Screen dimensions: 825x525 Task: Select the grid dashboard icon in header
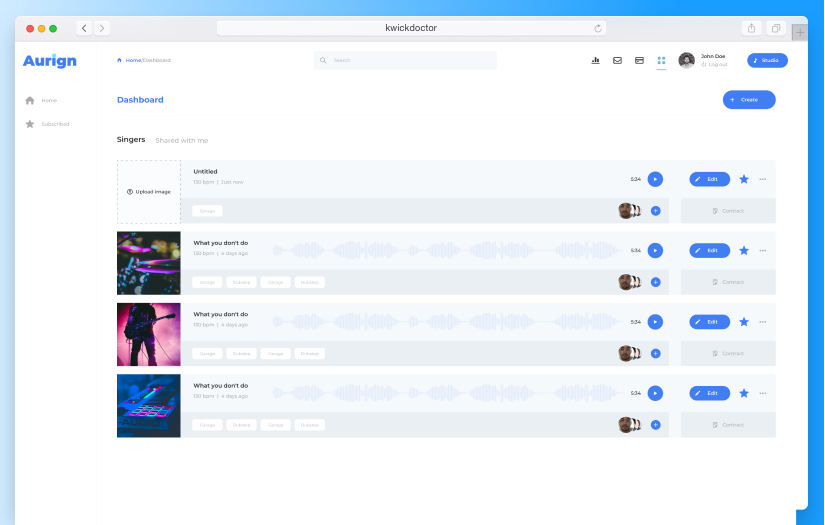pyautogui.click(x=661, y=60)
